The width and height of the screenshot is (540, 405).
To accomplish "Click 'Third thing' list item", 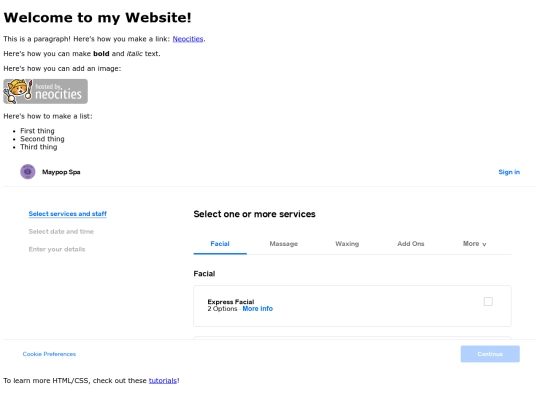I will (x=39, y=147).
